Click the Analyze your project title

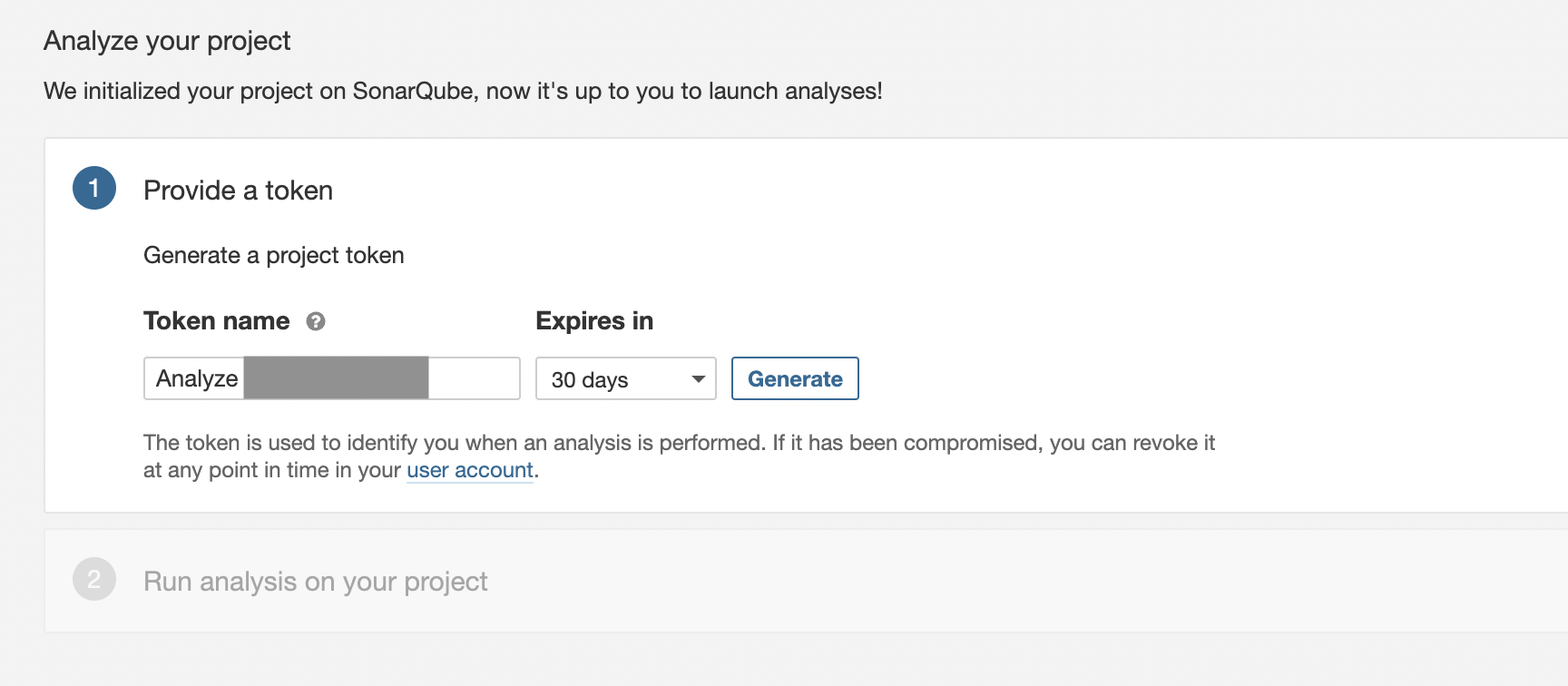point(167,41)
